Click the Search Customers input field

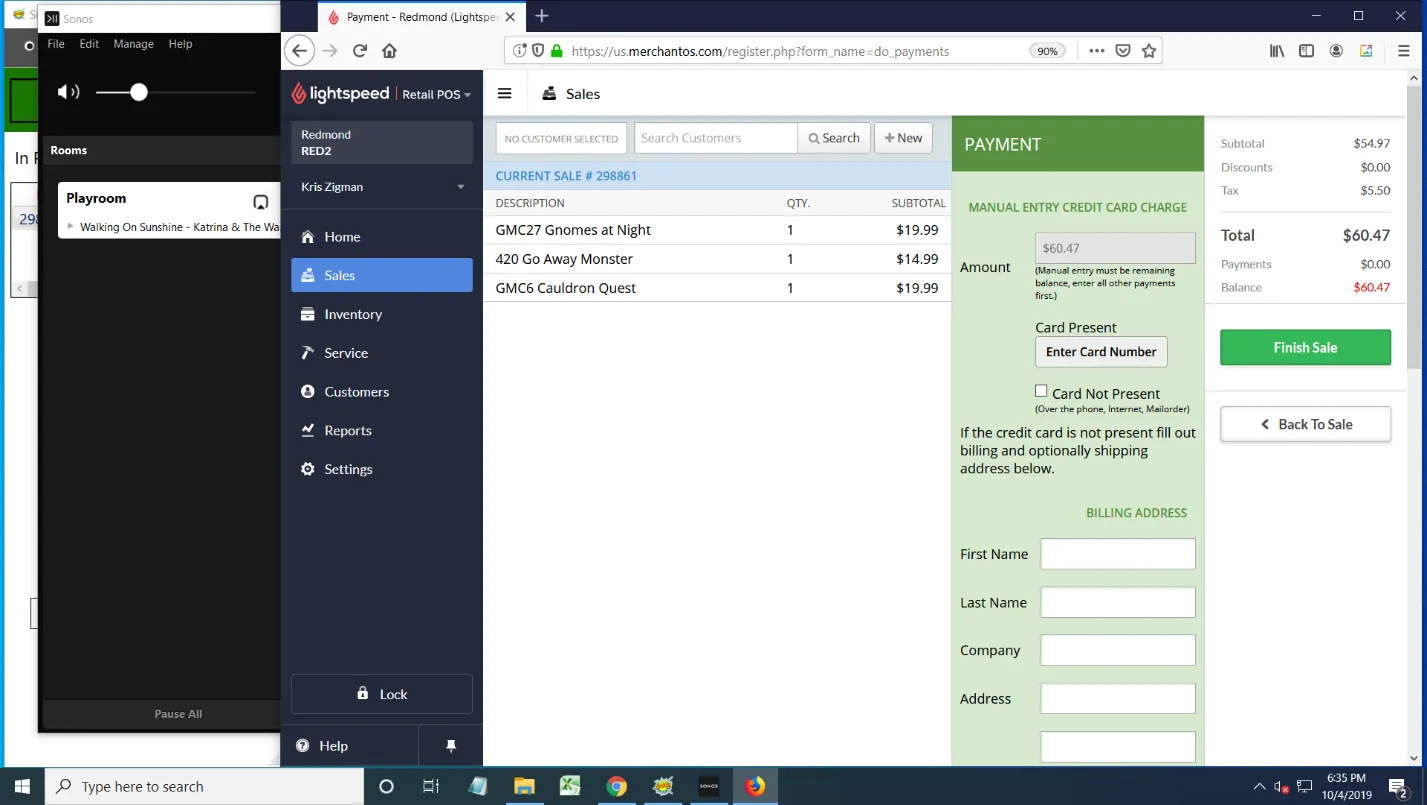pos(716,138)
